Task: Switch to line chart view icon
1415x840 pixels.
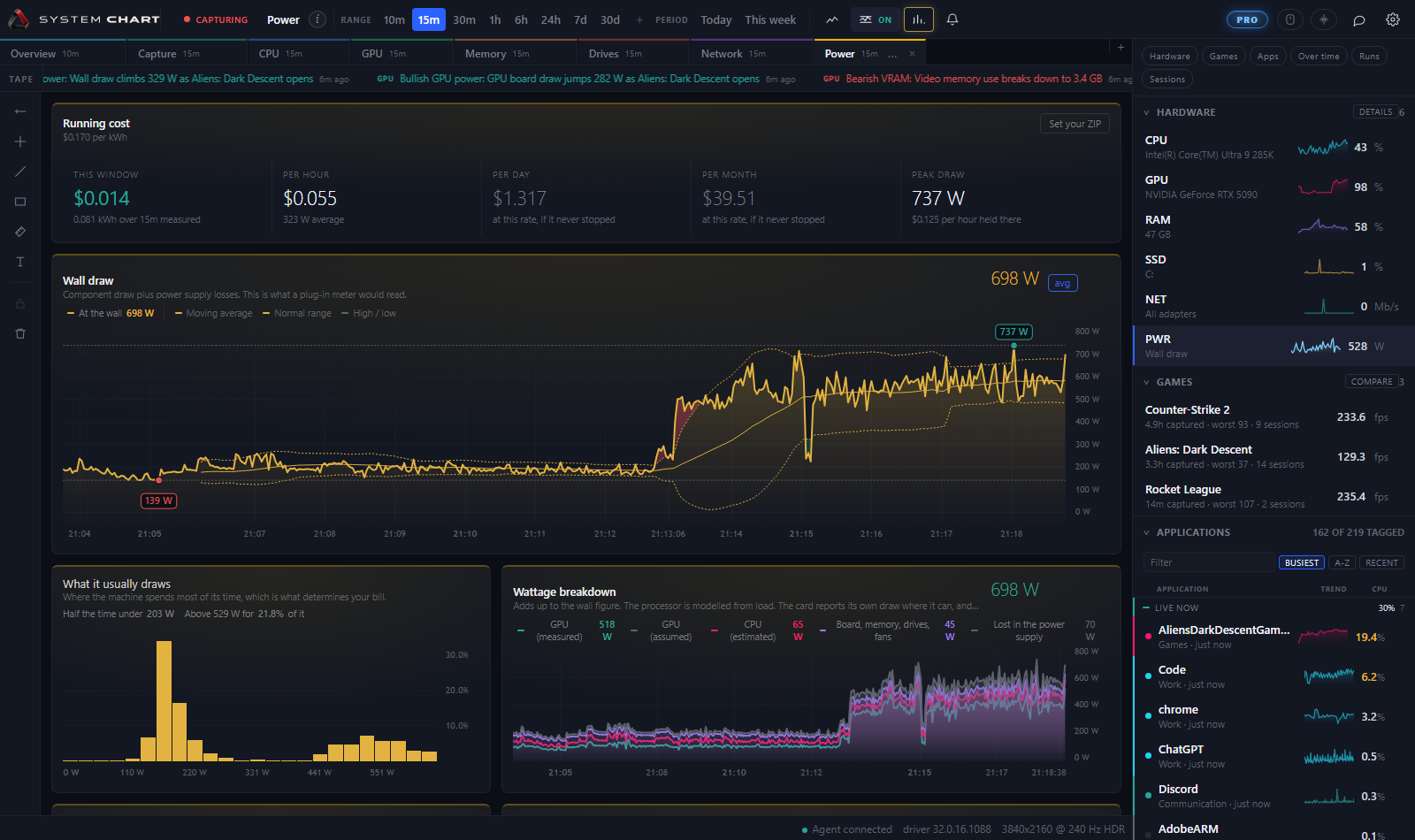Action: (832, 19)
